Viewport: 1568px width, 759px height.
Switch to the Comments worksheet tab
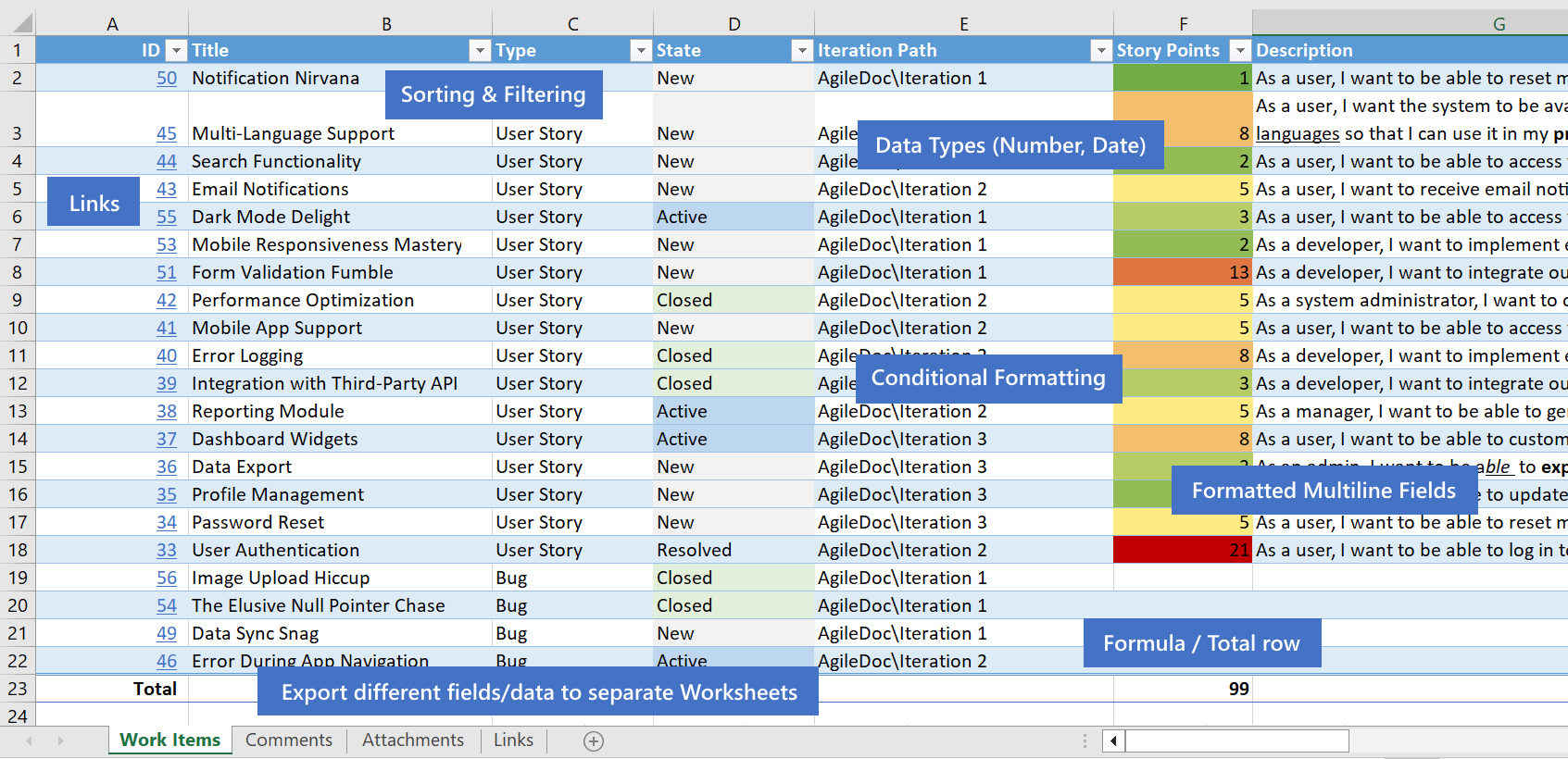point(288,740)
